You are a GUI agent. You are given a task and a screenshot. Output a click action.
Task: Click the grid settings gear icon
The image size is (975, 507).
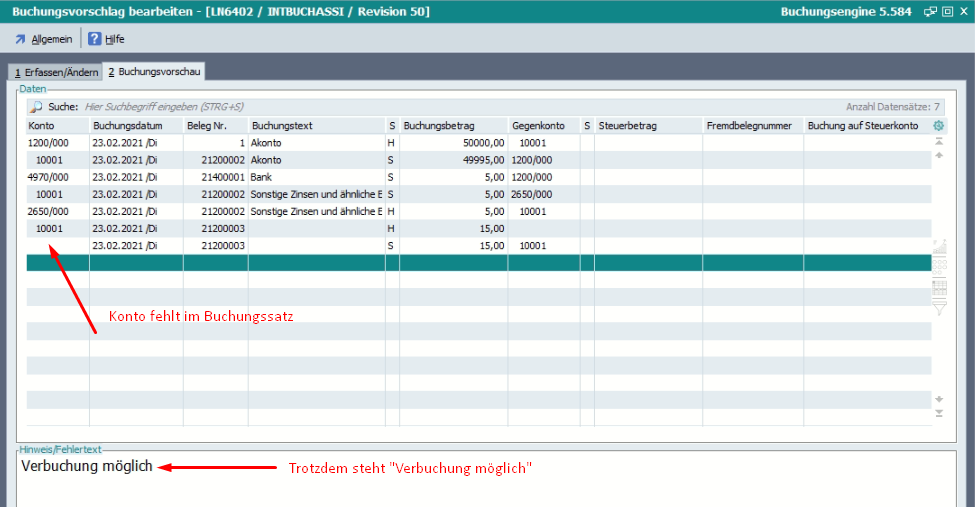pos(938,126)
